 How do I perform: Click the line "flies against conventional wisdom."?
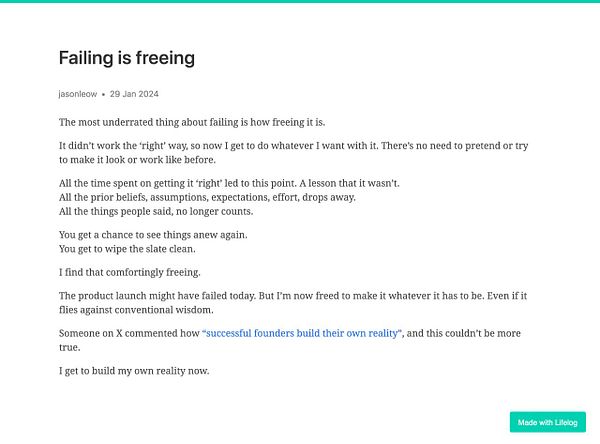[x=136, y=310]
